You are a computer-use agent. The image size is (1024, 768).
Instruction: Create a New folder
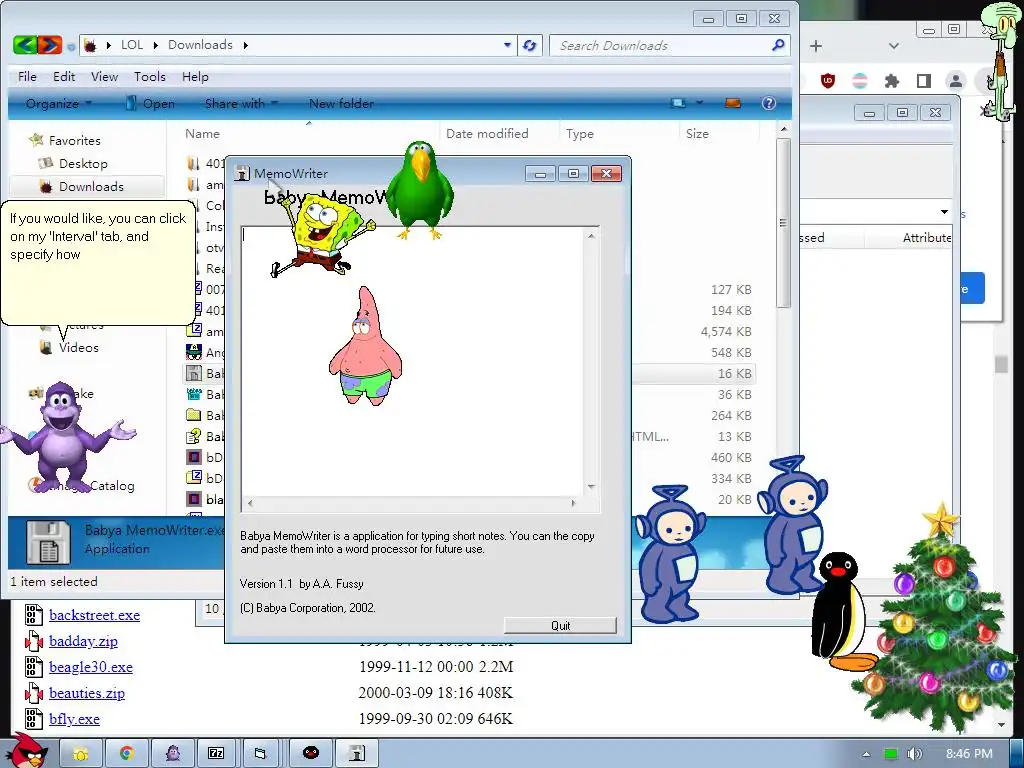click(x=341, y=103)
